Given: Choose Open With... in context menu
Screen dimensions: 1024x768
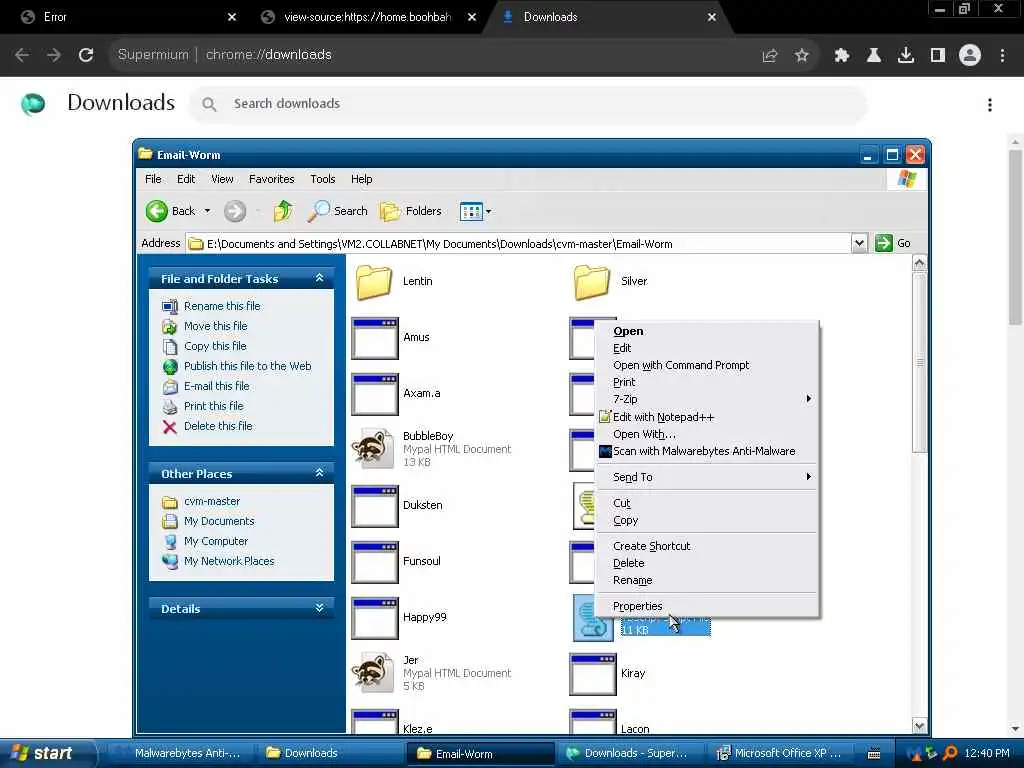Looking at the screenshot, I should [707, 434].
